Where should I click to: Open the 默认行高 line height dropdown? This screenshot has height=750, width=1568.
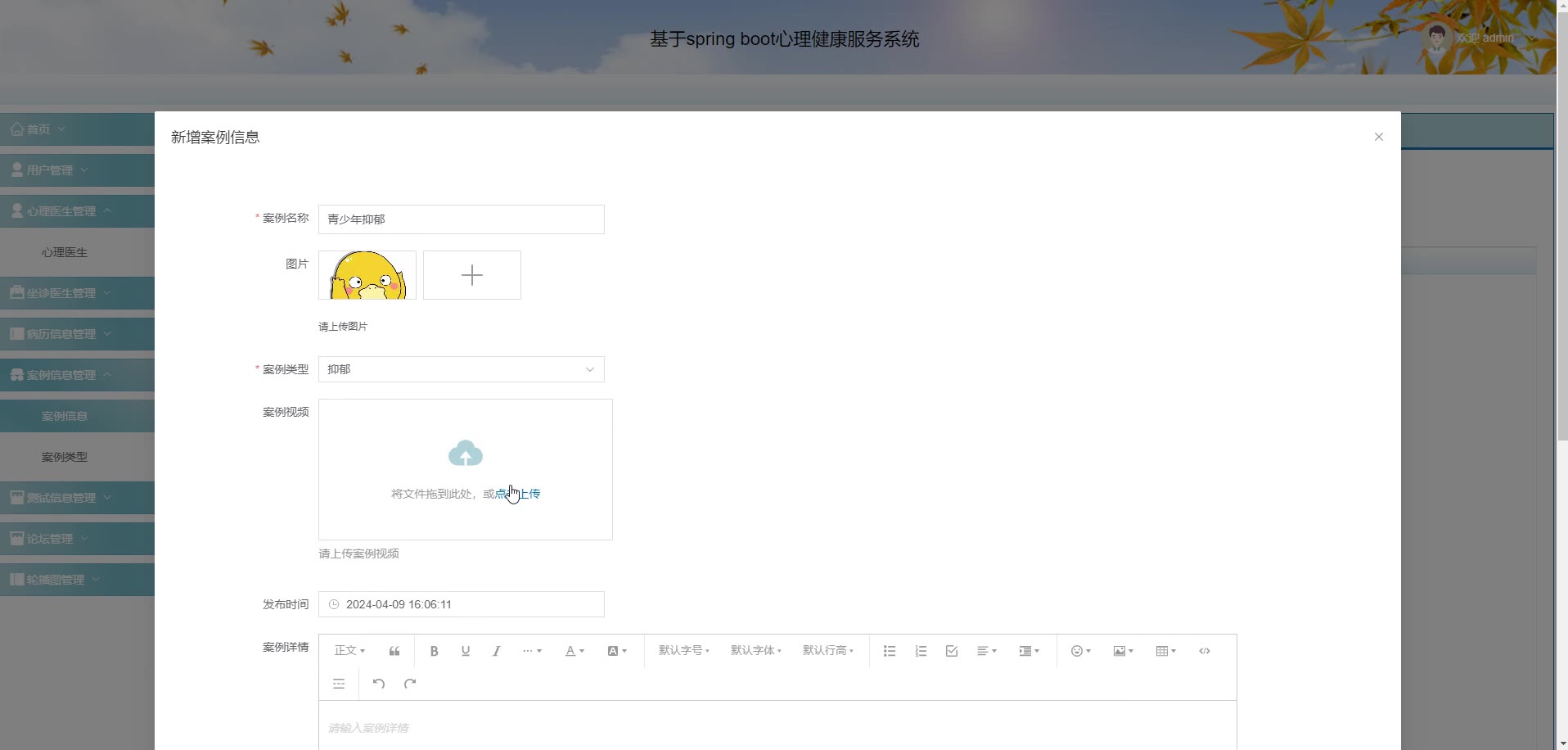coord(828,650)
